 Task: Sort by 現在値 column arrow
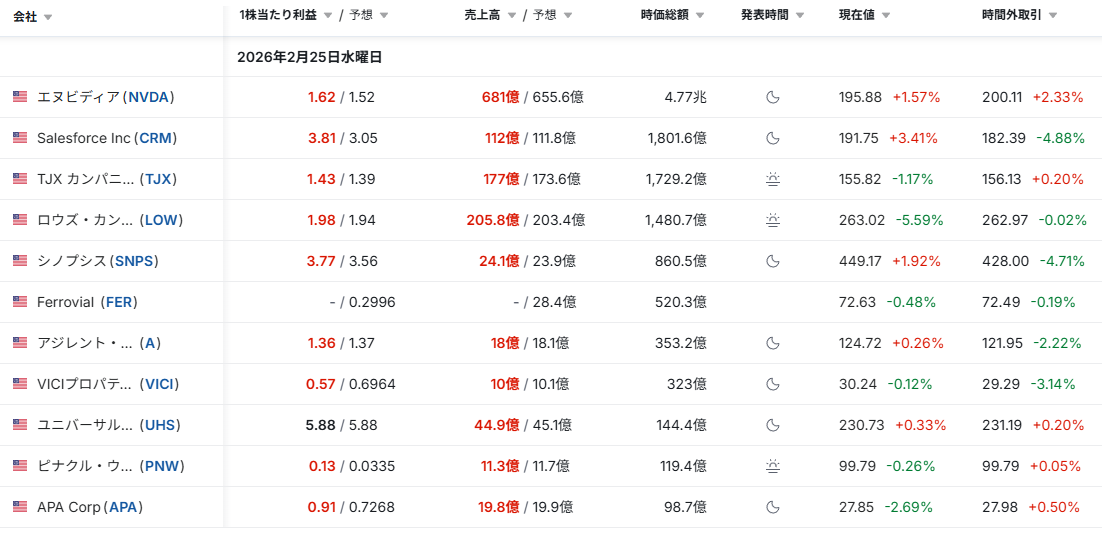click(886, 15)
